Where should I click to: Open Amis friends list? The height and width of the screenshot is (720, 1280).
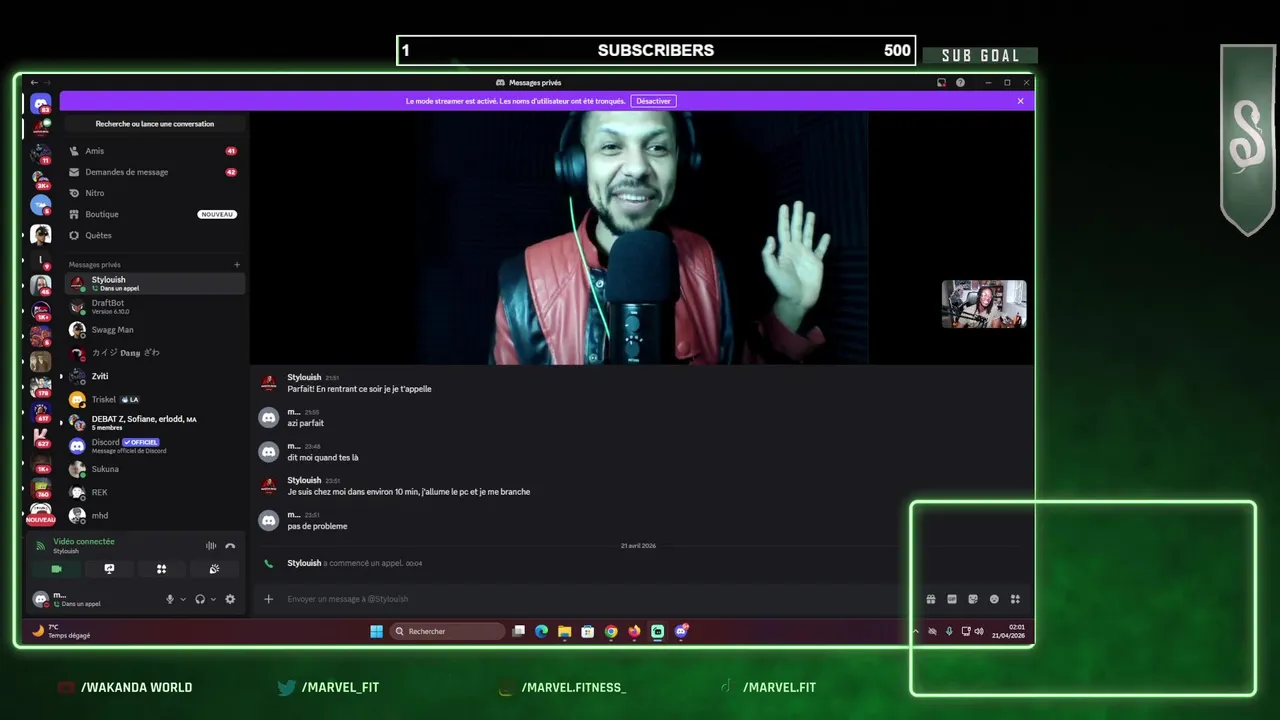[x=153, y=151]
